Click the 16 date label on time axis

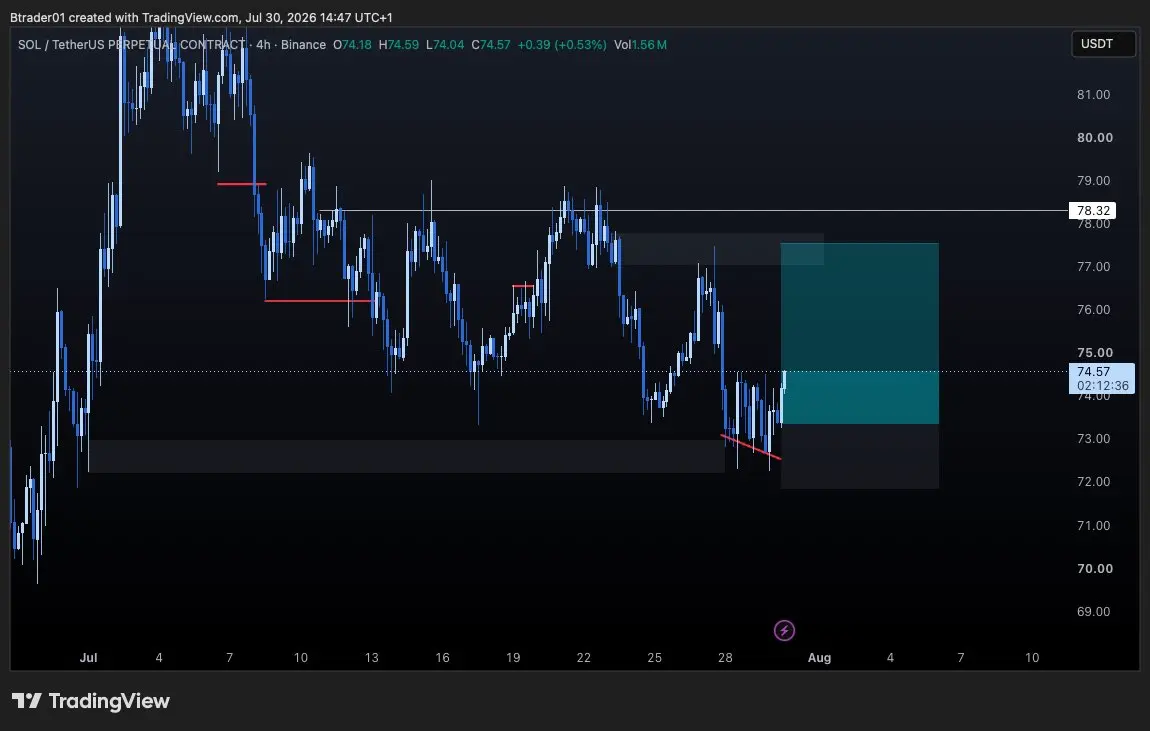442,658
